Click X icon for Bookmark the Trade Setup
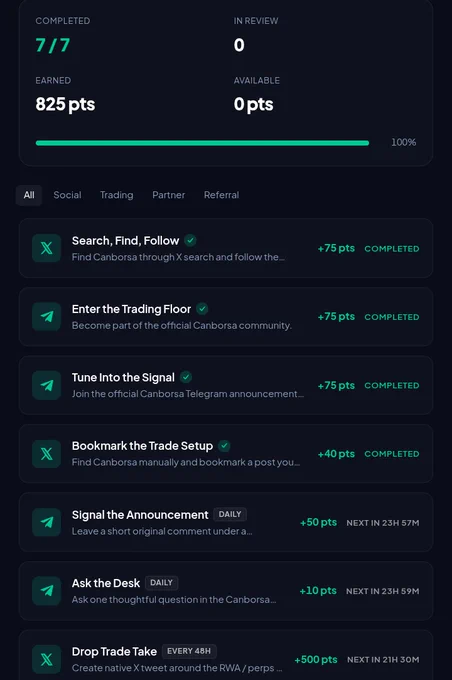This screenshot has width=452, height=680. [46, 454]
